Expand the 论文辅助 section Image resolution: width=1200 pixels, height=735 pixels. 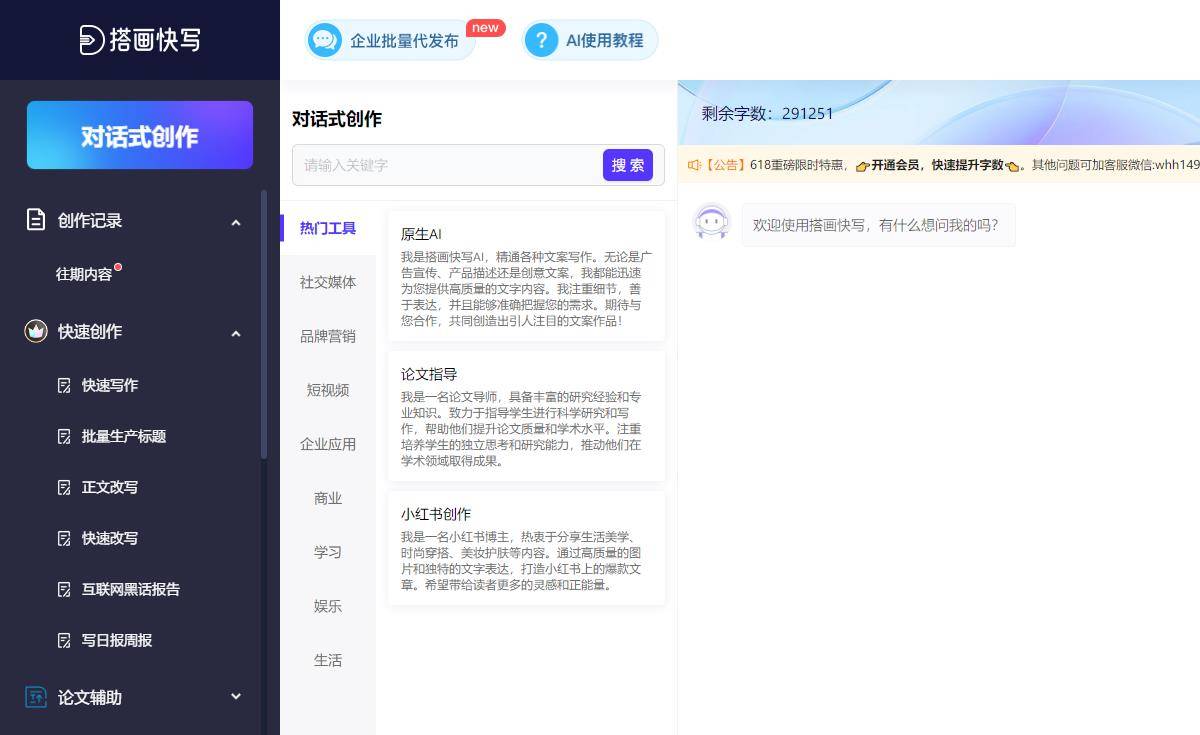tap(236, 697)
